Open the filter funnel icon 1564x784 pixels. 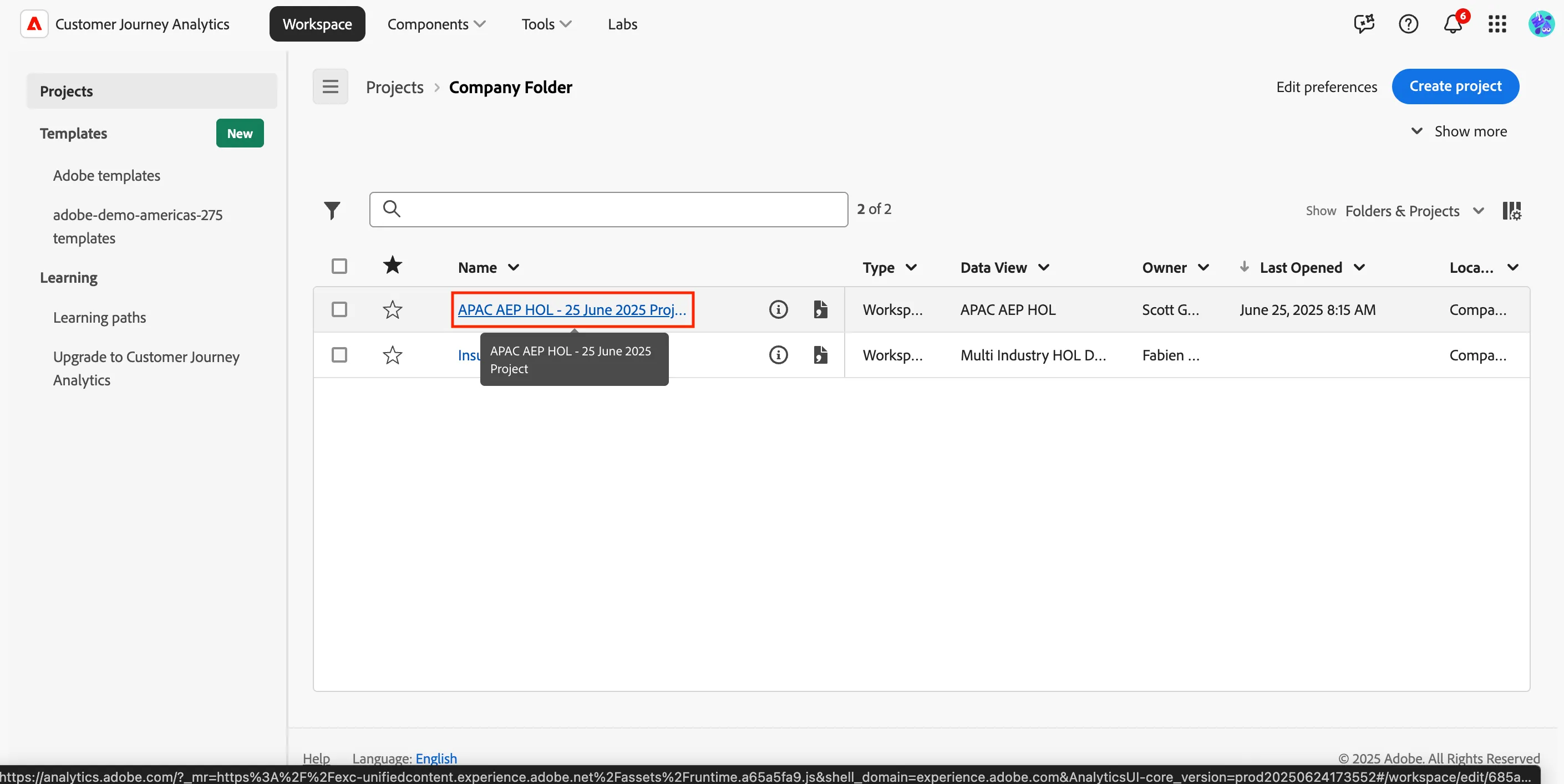pyautogui.click(x=332, y=211)
